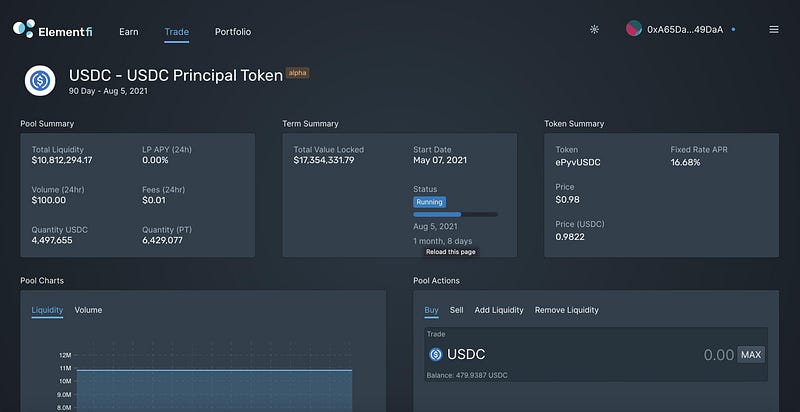Click the Aug 5, 2021 status date
The height and width of the screenshot is (412, 800).
435,226
